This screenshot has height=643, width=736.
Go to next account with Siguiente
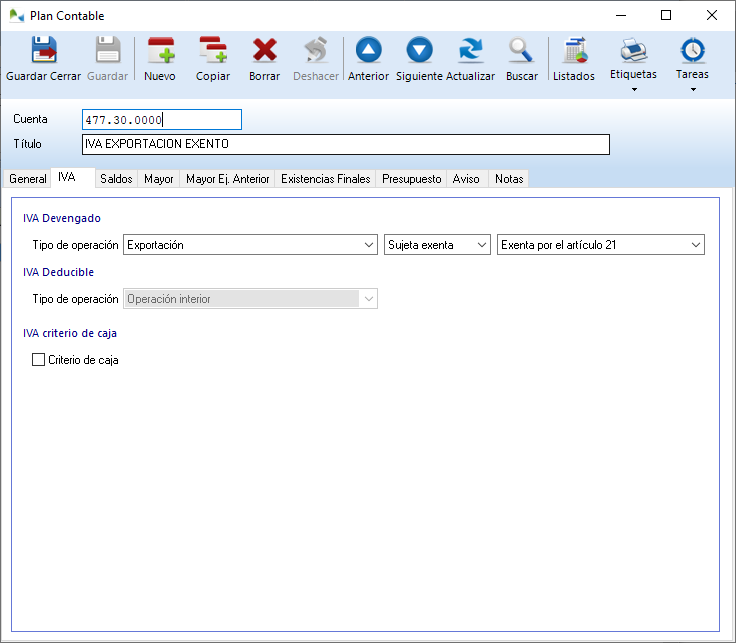pos(419,49)
